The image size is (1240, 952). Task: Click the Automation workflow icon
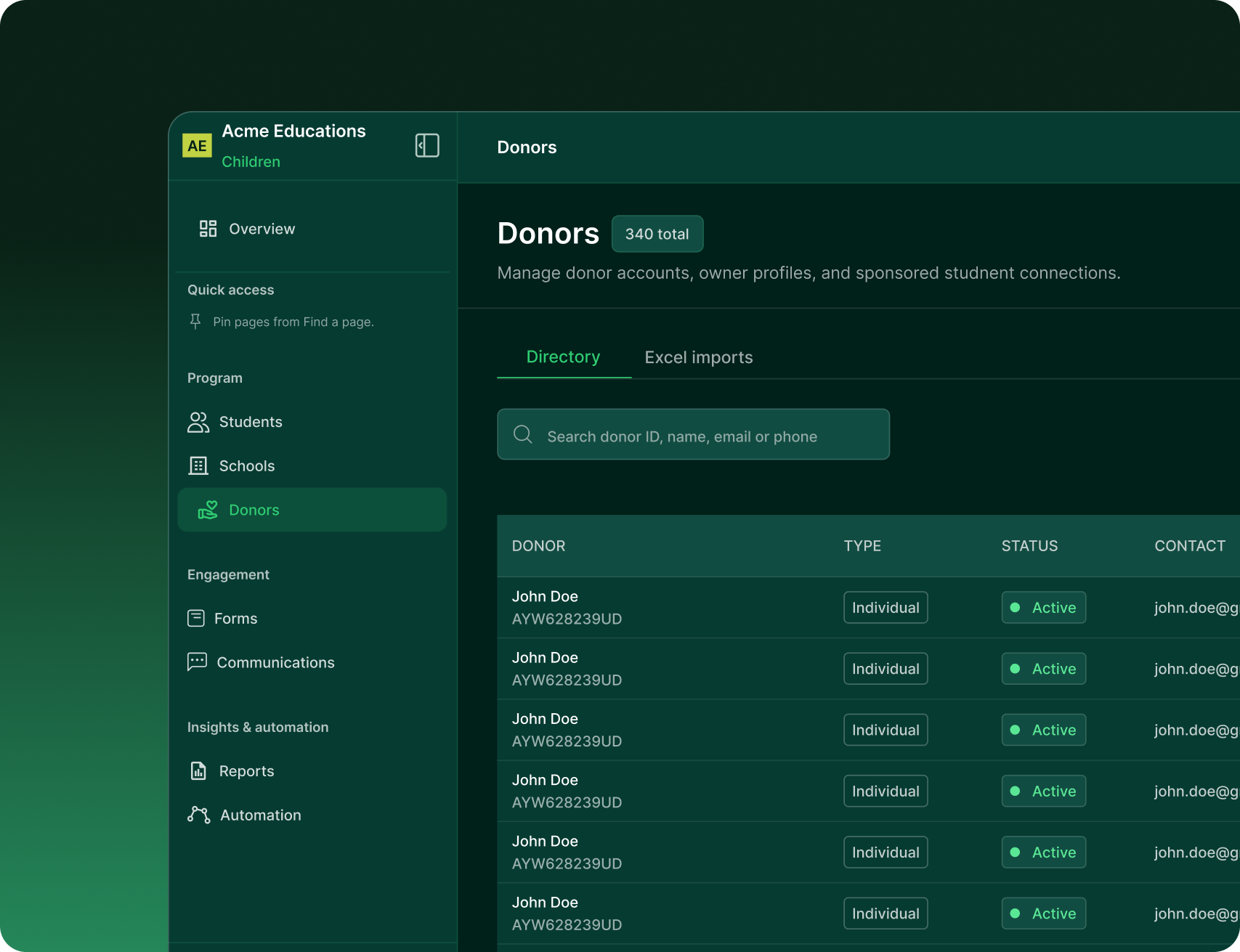[x=198, y=815]
